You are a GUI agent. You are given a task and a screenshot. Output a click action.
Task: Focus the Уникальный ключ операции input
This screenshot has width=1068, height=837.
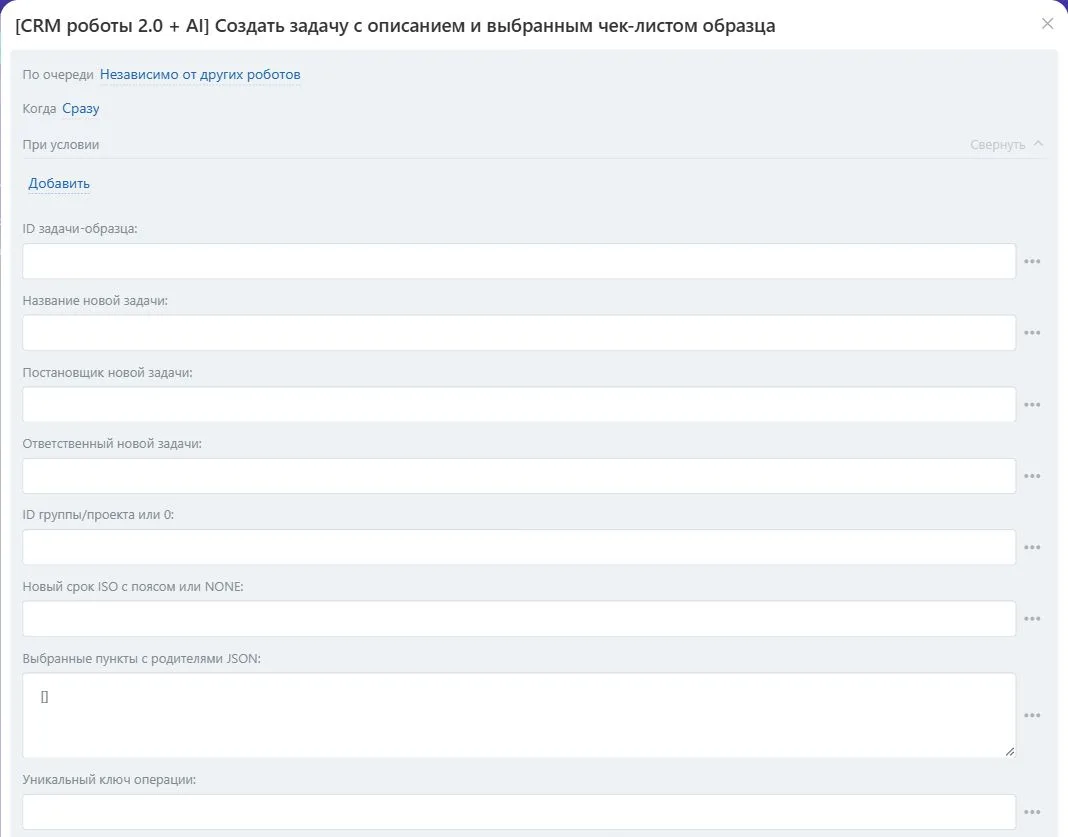coord(519,812)
